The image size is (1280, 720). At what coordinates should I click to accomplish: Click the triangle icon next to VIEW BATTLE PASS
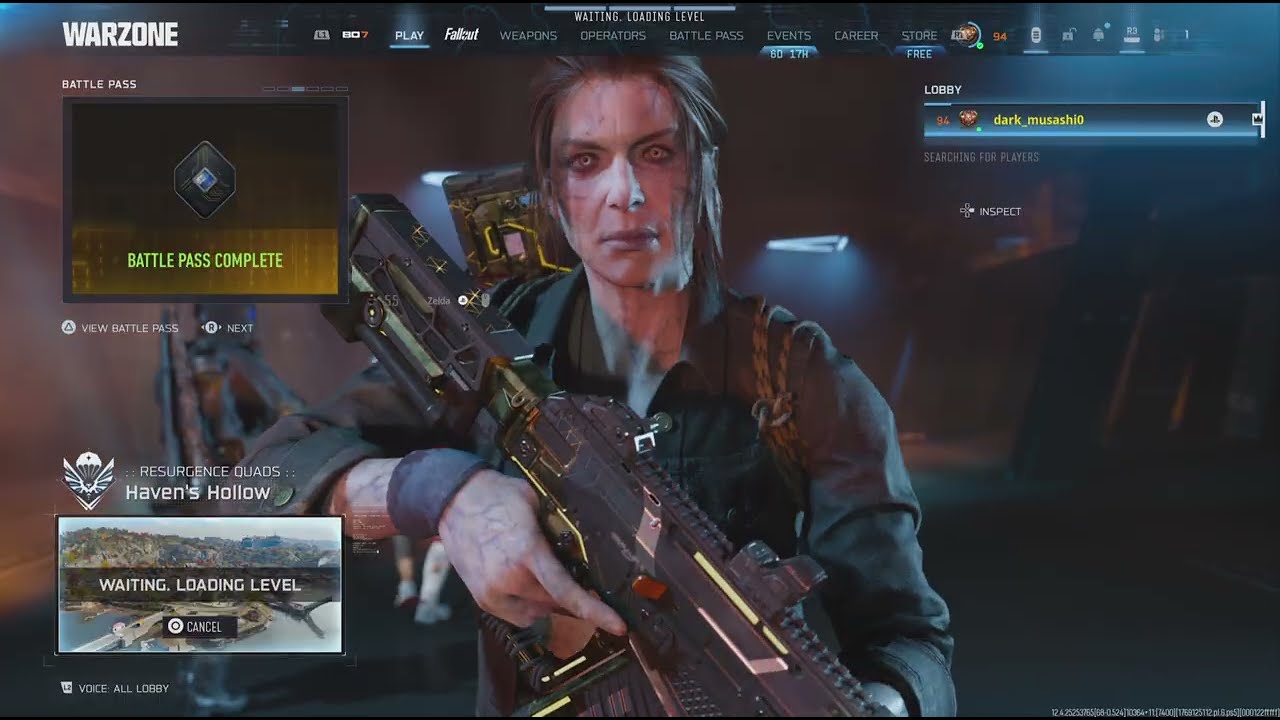pos(69,328)
